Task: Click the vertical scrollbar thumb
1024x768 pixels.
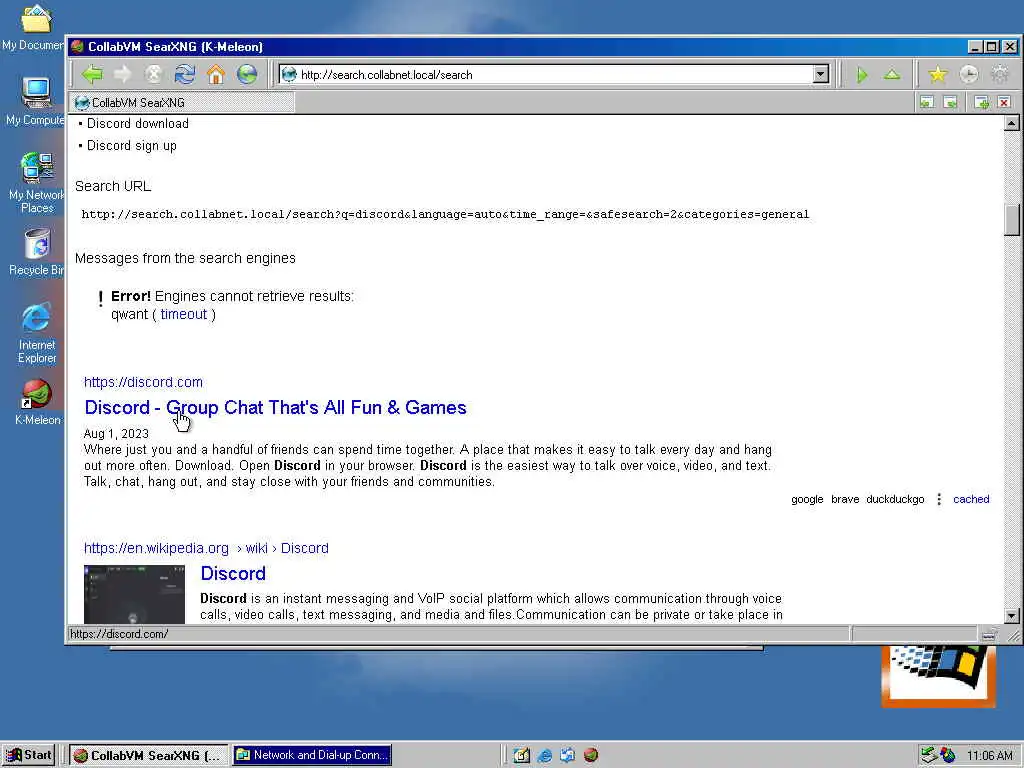Action: 1012,219
